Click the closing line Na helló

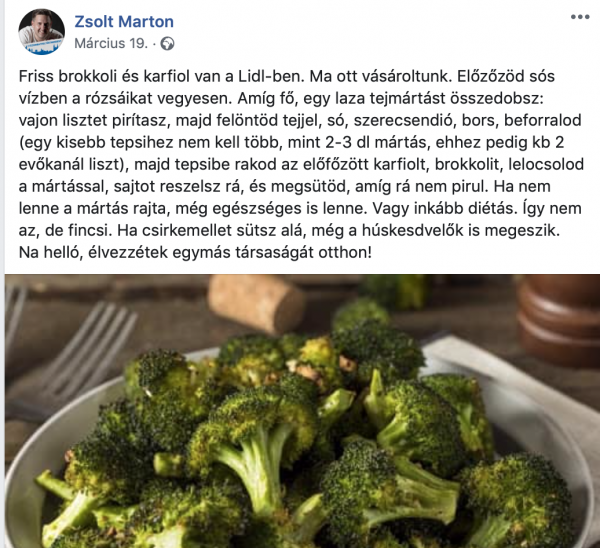pyautogui.click(x=195, y=253)
